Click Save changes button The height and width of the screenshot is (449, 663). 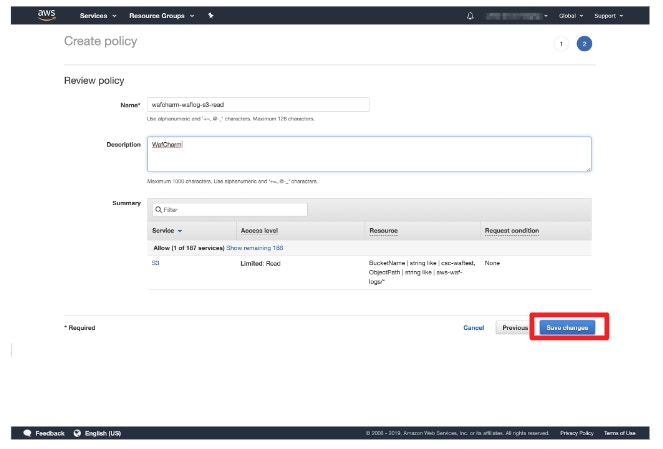pos(568,327)
